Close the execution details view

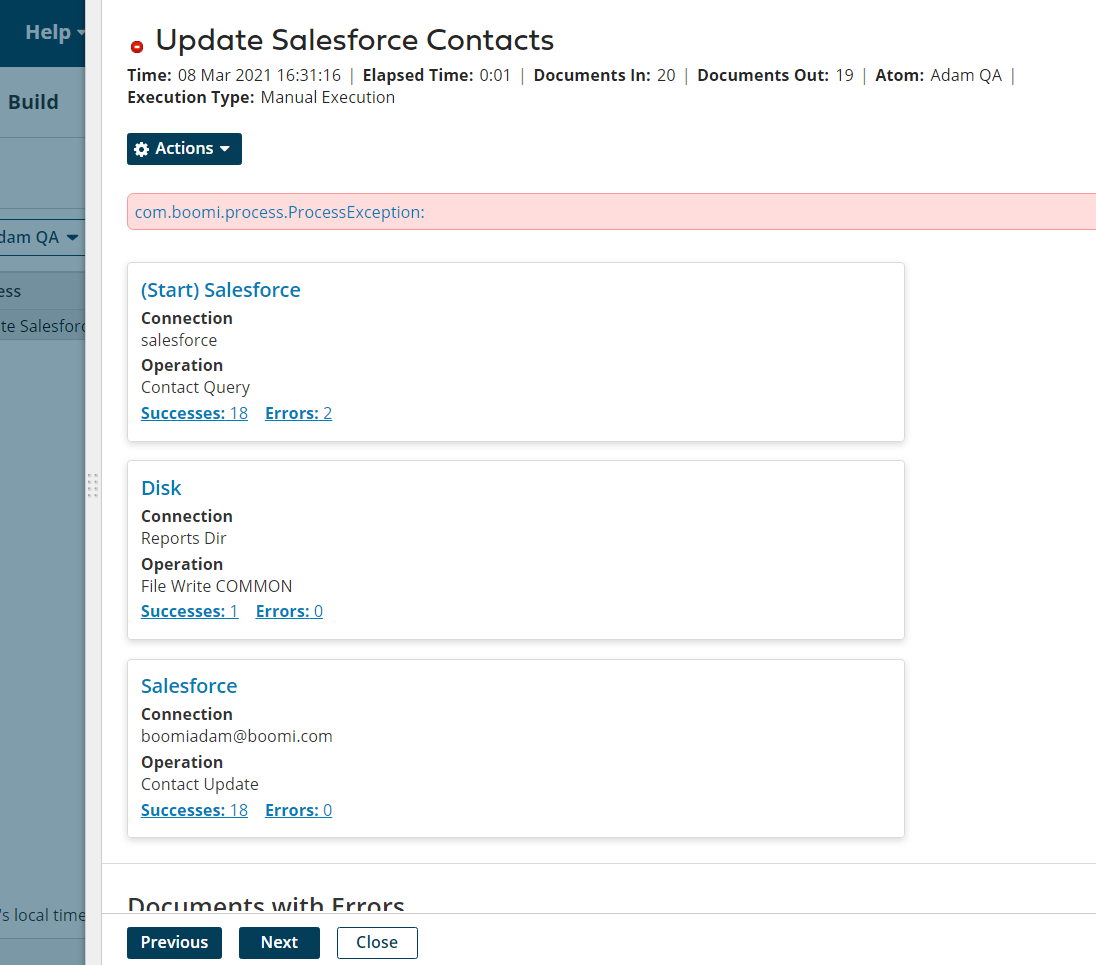[x=377, y=942]
